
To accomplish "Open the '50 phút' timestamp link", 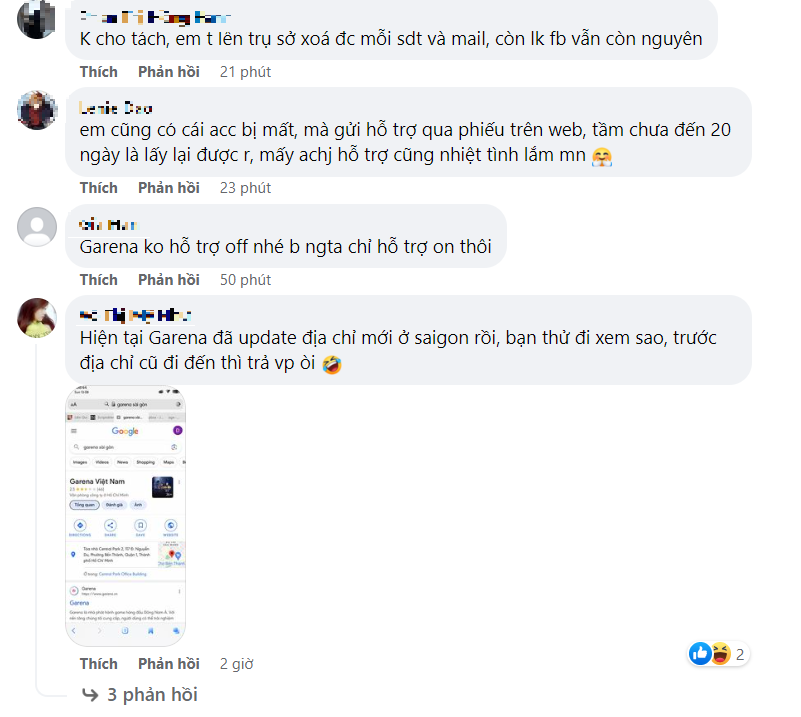I will coord(245,280).
